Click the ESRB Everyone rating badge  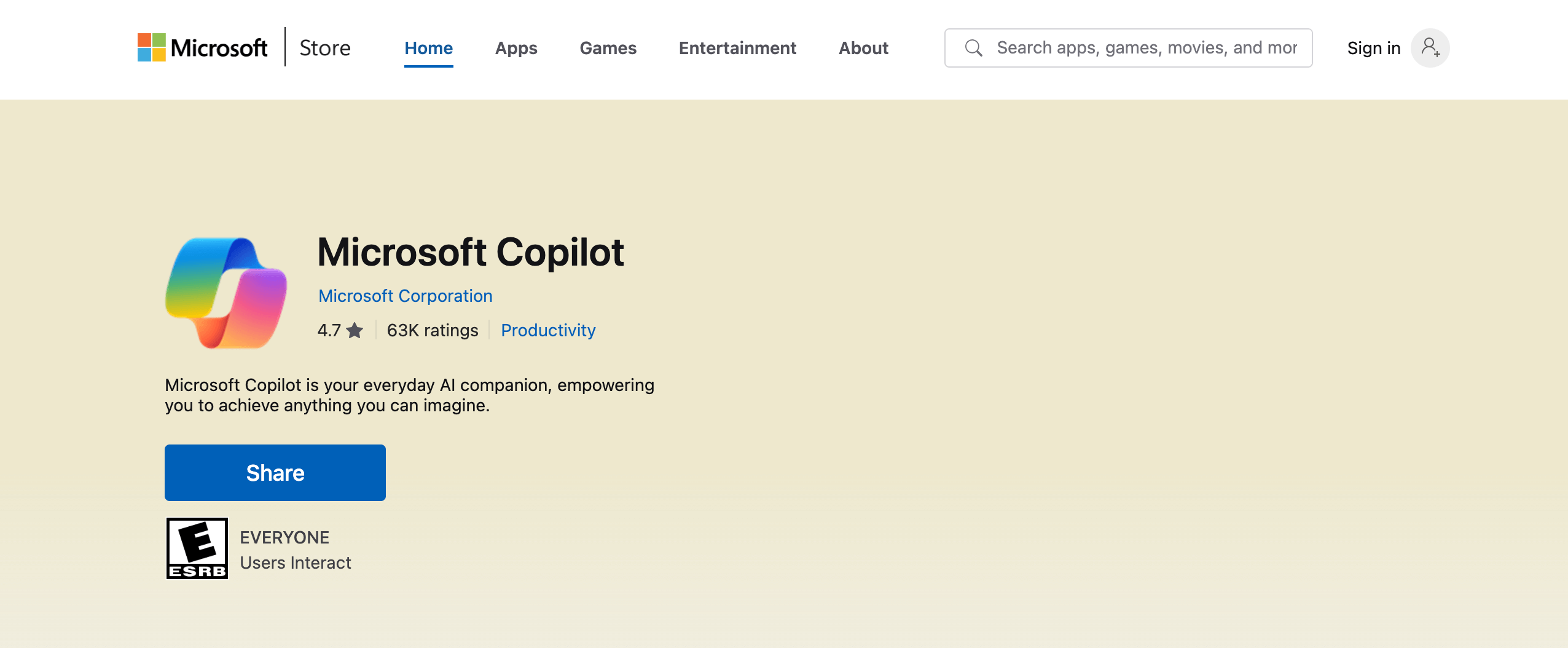pos(197,548)
